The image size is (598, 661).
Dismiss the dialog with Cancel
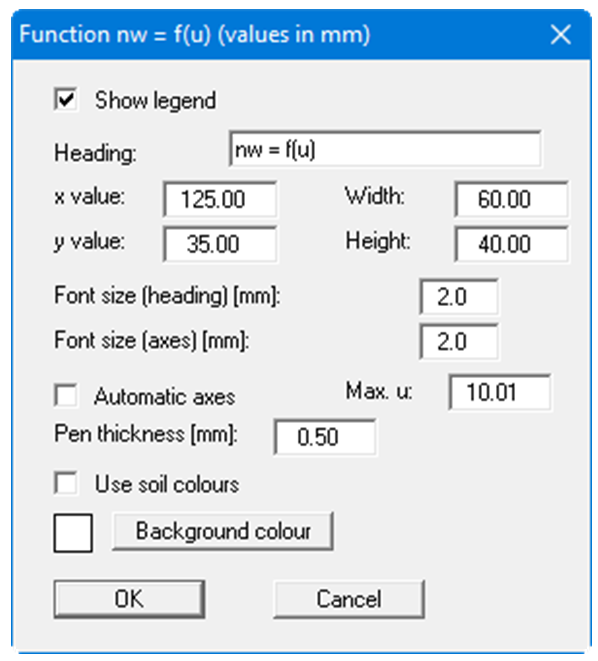pyautogui.click(x=349, y=599)
